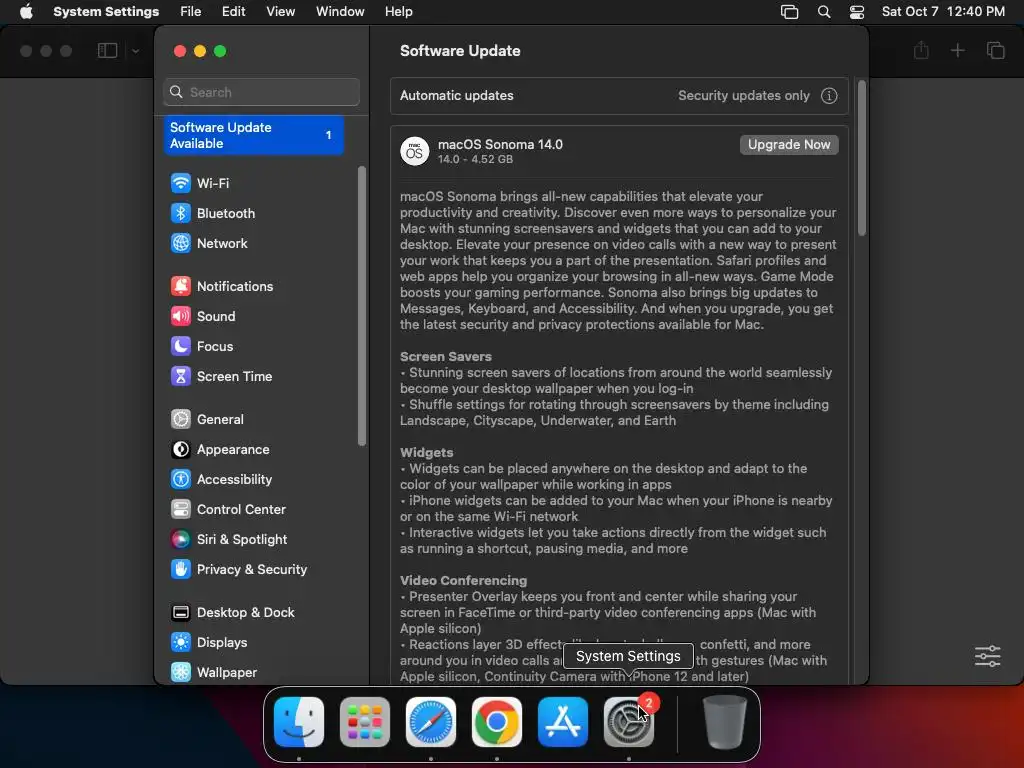The width and height of the screenshot is (1024, 768).
Task: Expand sidebar dropdown chevron in background window
Action: tap(135, 51)
